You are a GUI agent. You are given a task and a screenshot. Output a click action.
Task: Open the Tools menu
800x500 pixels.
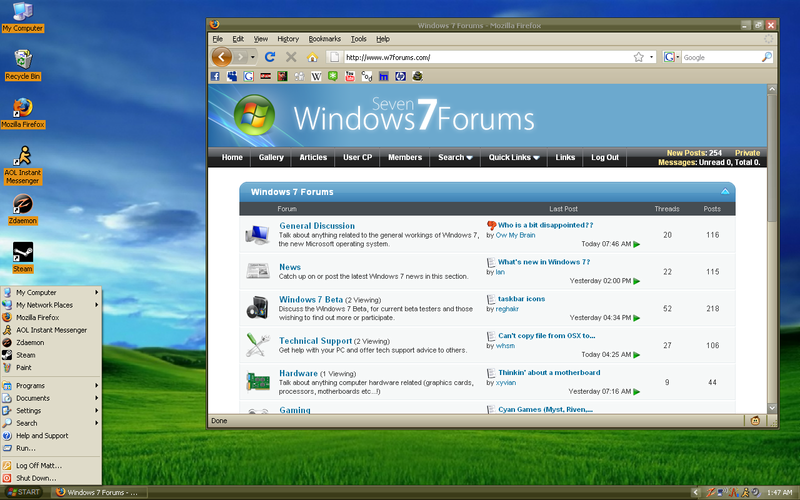coord(359,39)
